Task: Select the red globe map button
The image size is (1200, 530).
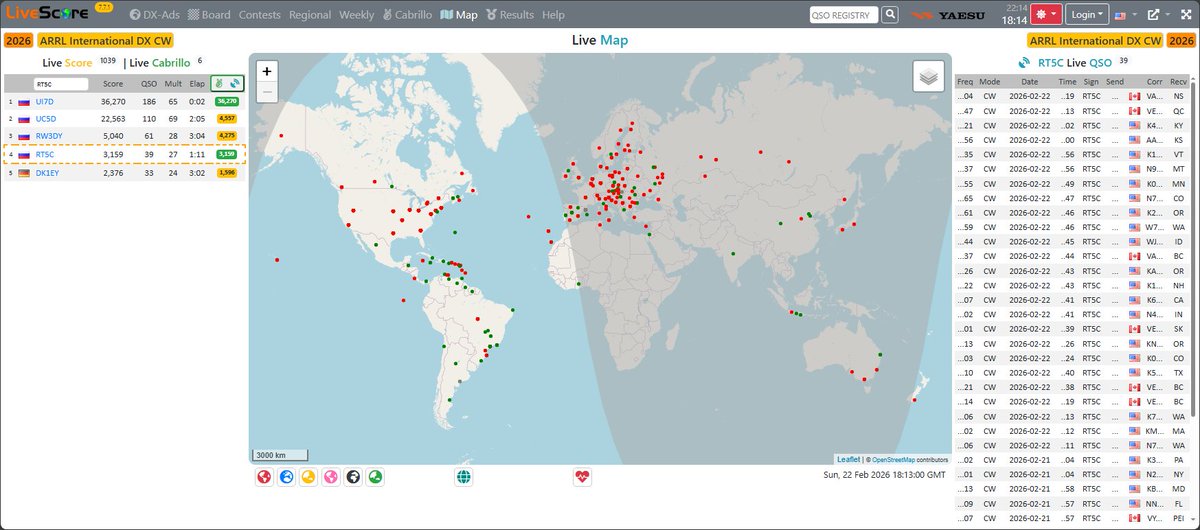Action: pyautogui.click(x=264, y=477)
